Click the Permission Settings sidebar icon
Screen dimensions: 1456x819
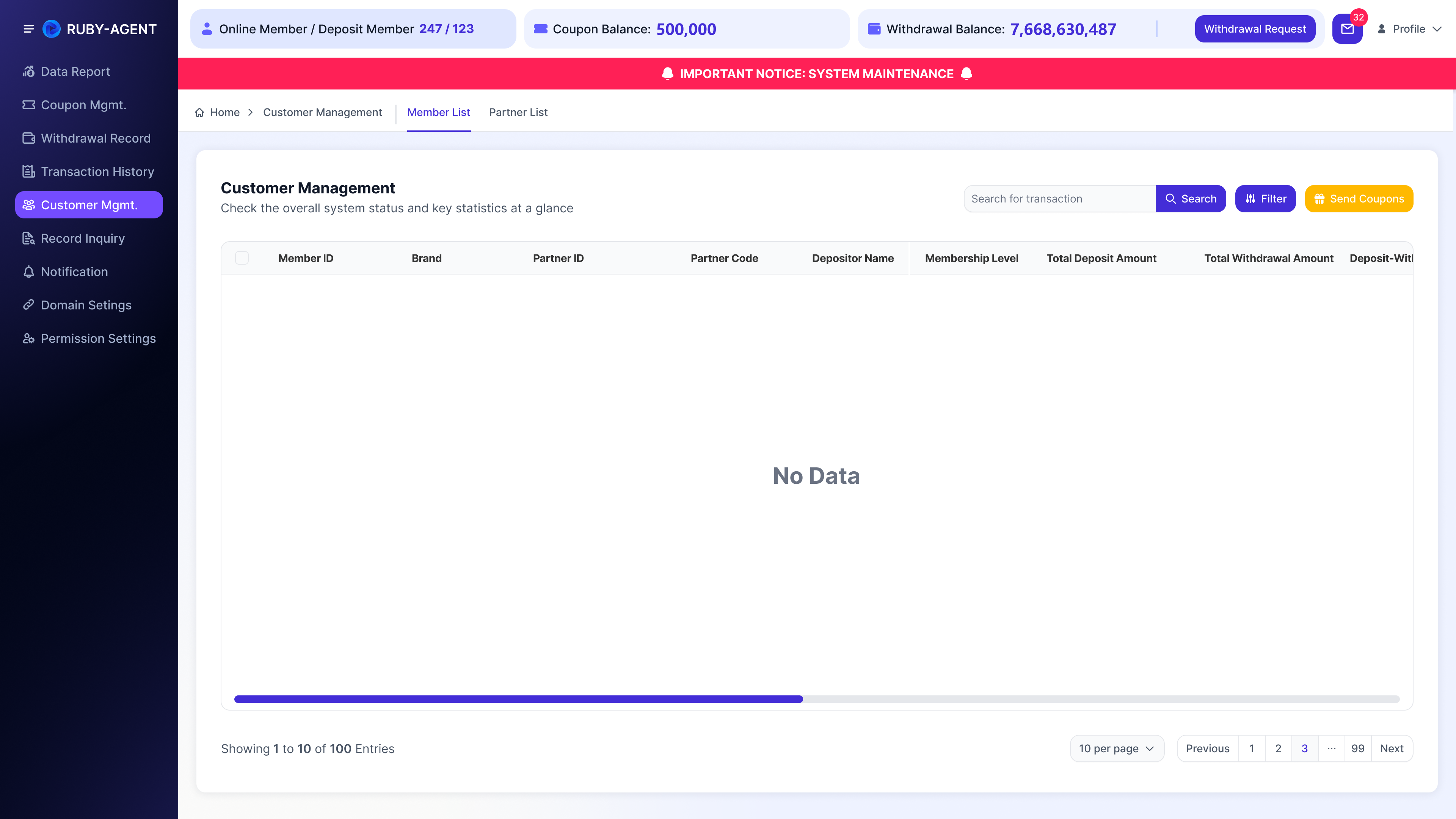[x=29, y=339]
